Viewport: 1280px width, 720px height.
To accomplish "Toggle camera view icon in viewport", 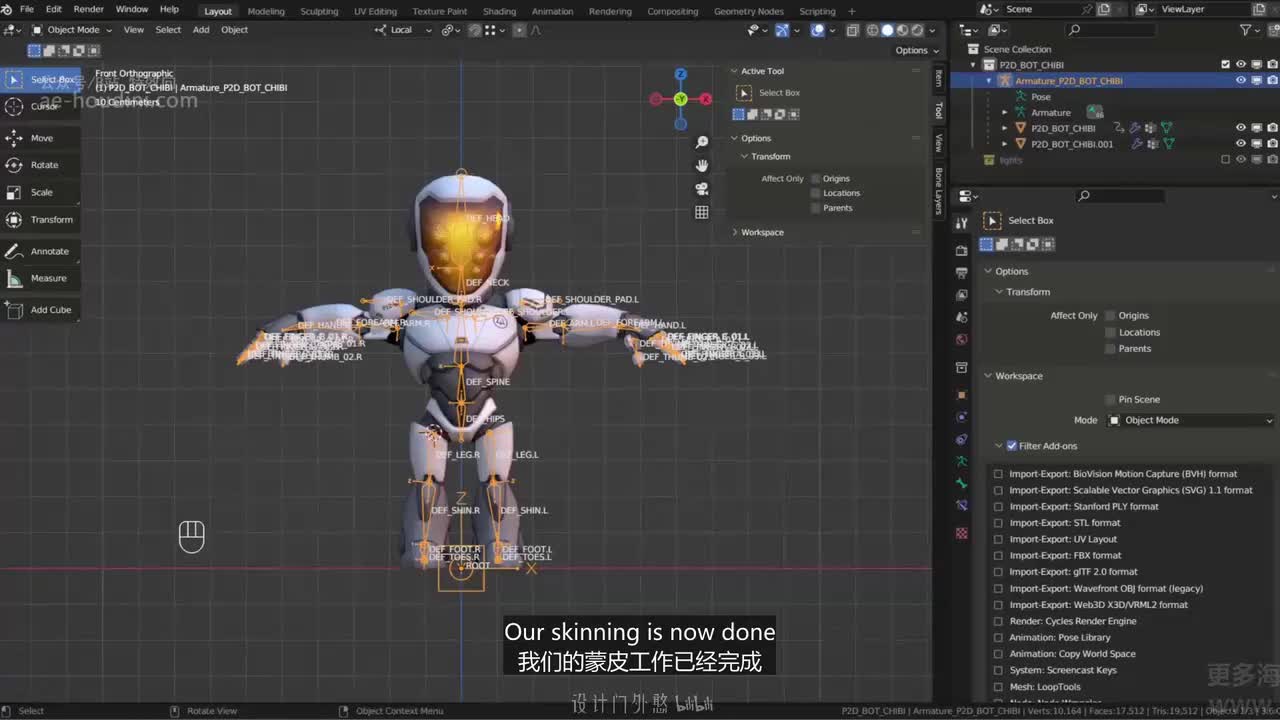I will [x=702, y=189].
